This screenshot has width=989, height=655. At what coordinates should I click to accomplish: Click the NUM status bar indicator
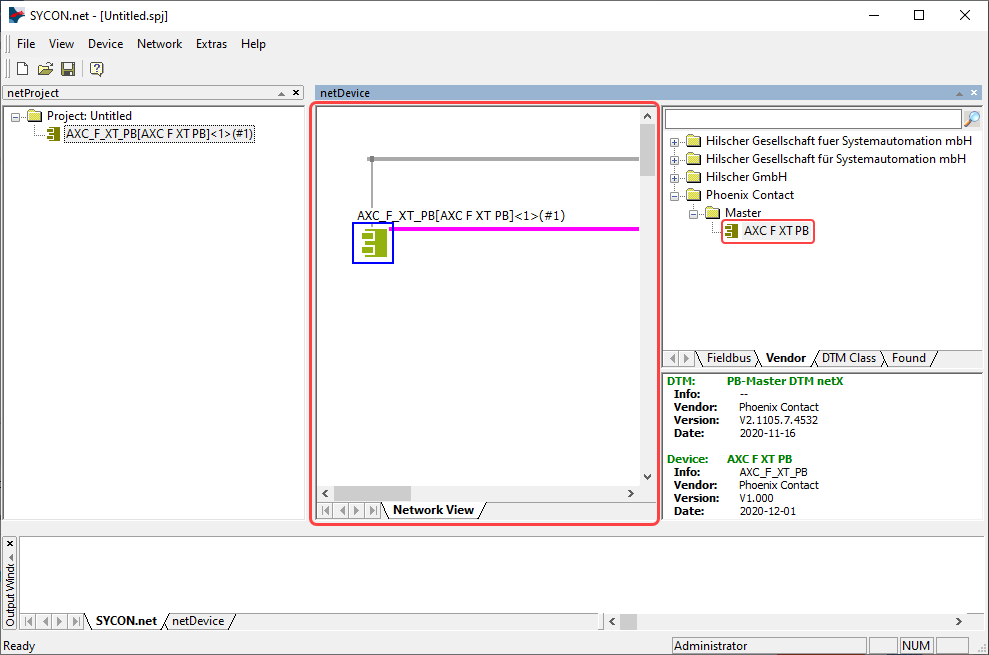pos(916,646)
